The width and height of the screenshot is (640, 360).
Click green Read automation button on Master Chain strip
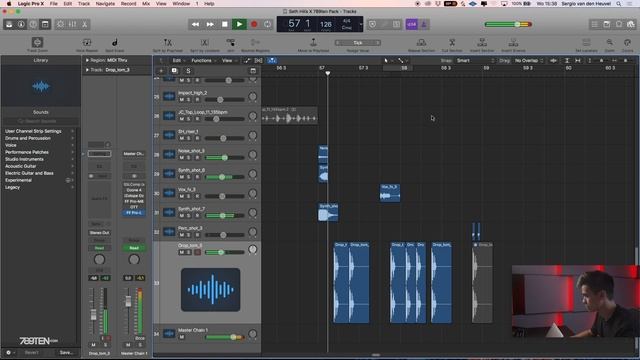tap(134, 248)
